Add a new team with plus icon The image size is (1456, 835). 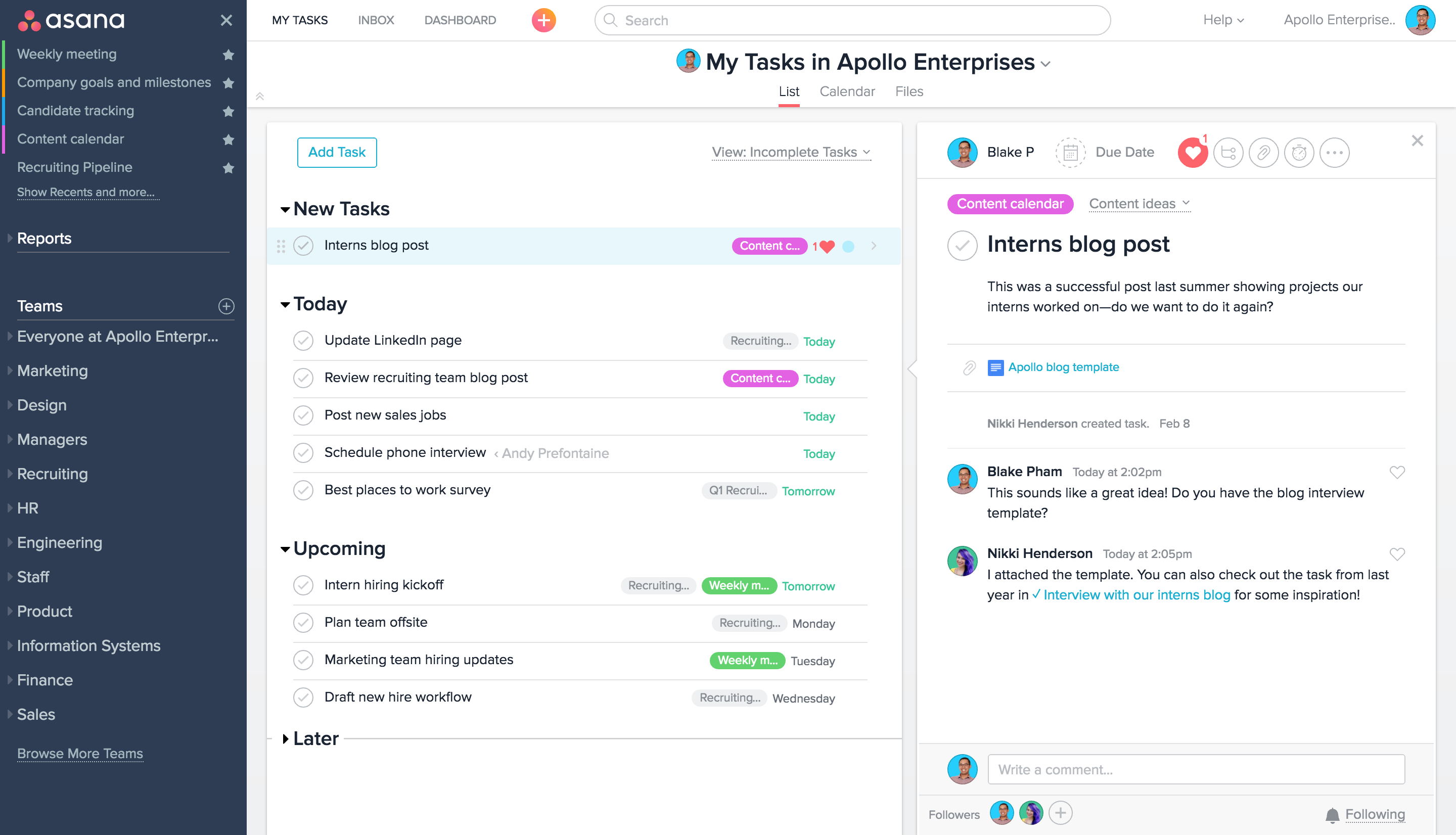pos(226,306)
